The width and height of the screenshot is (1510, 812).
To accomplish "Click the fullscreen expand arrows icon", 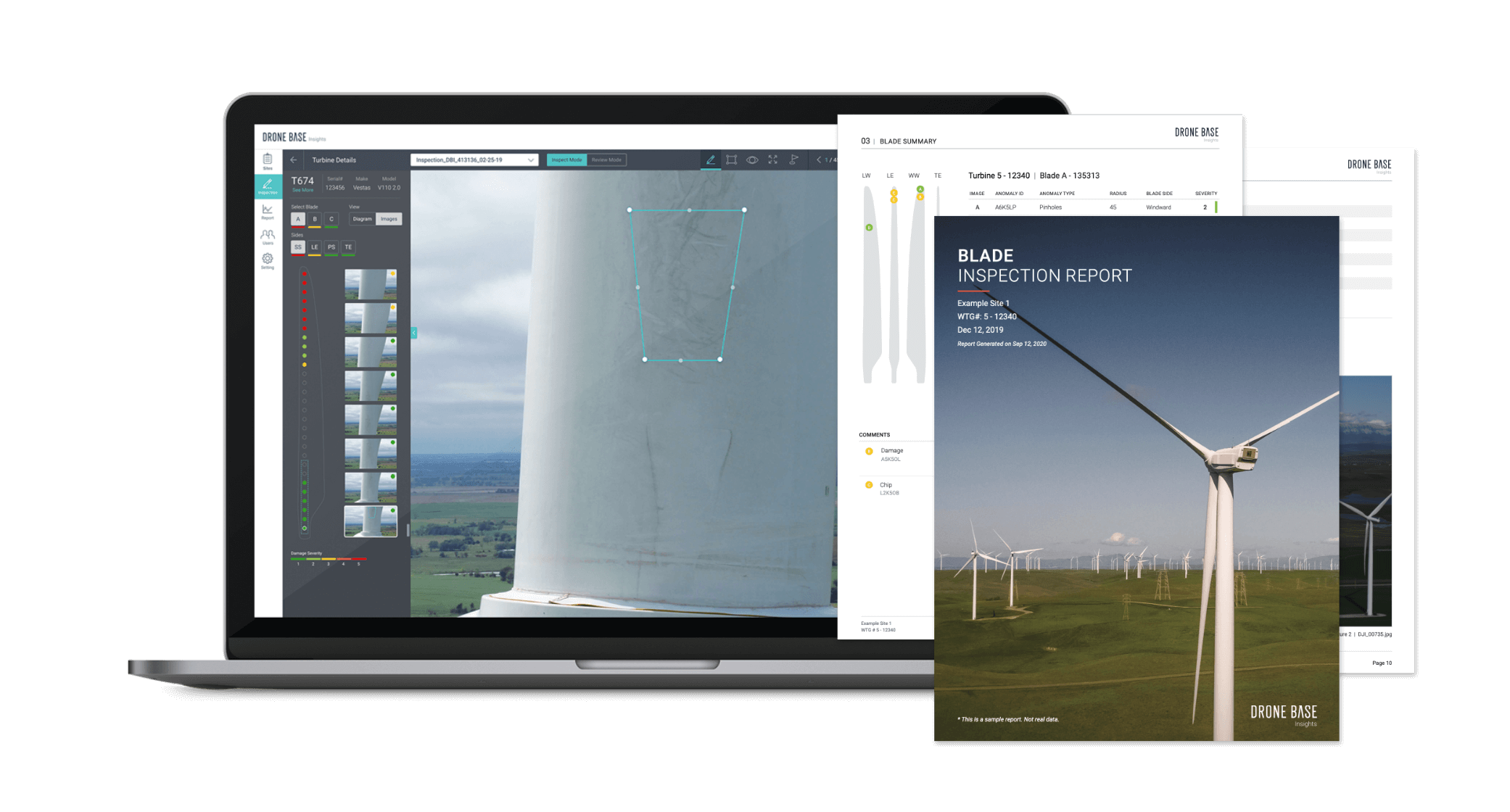I will click(x=773, y=159).
